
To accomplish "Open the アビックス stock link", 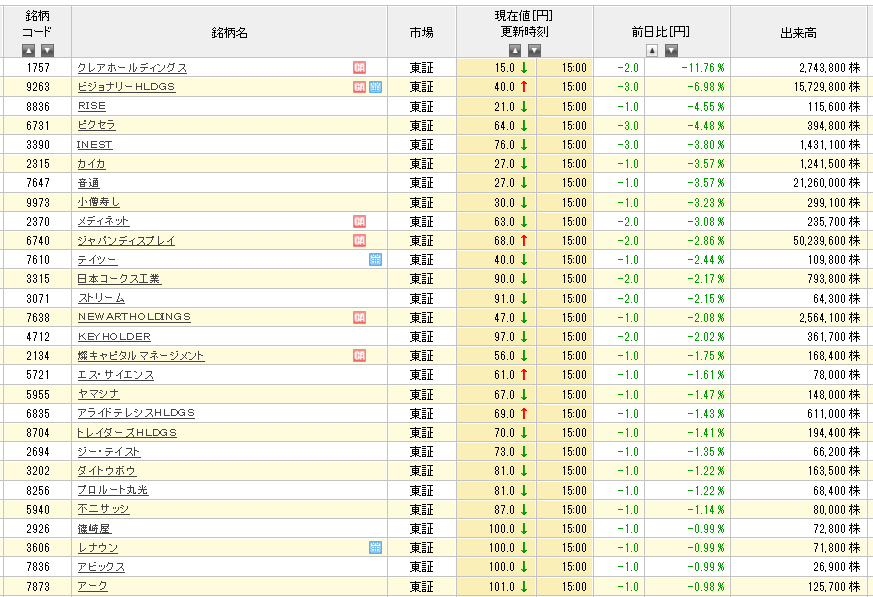I will click(101, 567).
